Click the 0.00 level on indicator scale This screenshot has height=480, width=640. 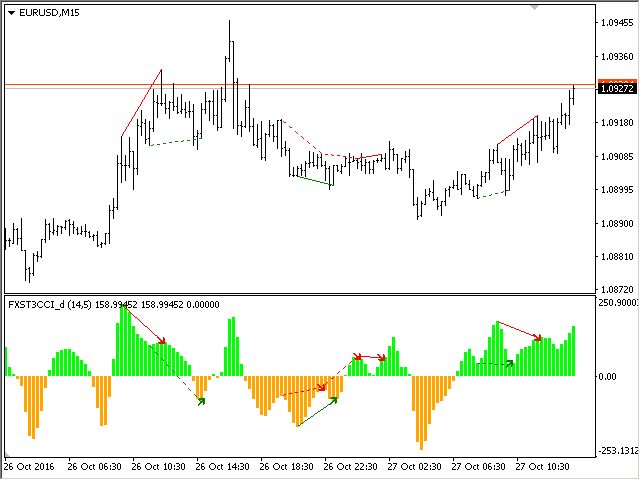pyautogui.click(x=606, y=376)
